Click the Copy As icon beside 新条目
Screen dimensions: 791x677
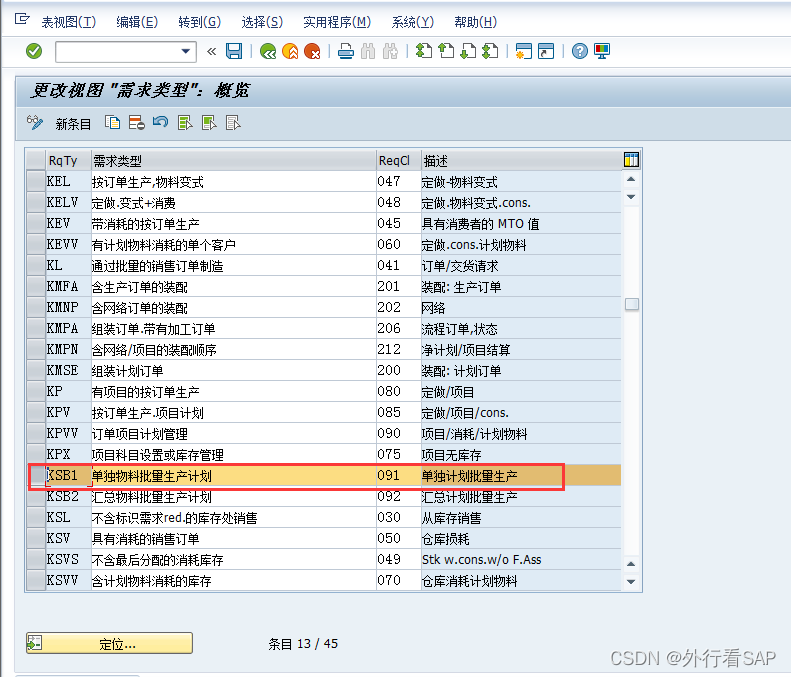(x=113, y=123)
